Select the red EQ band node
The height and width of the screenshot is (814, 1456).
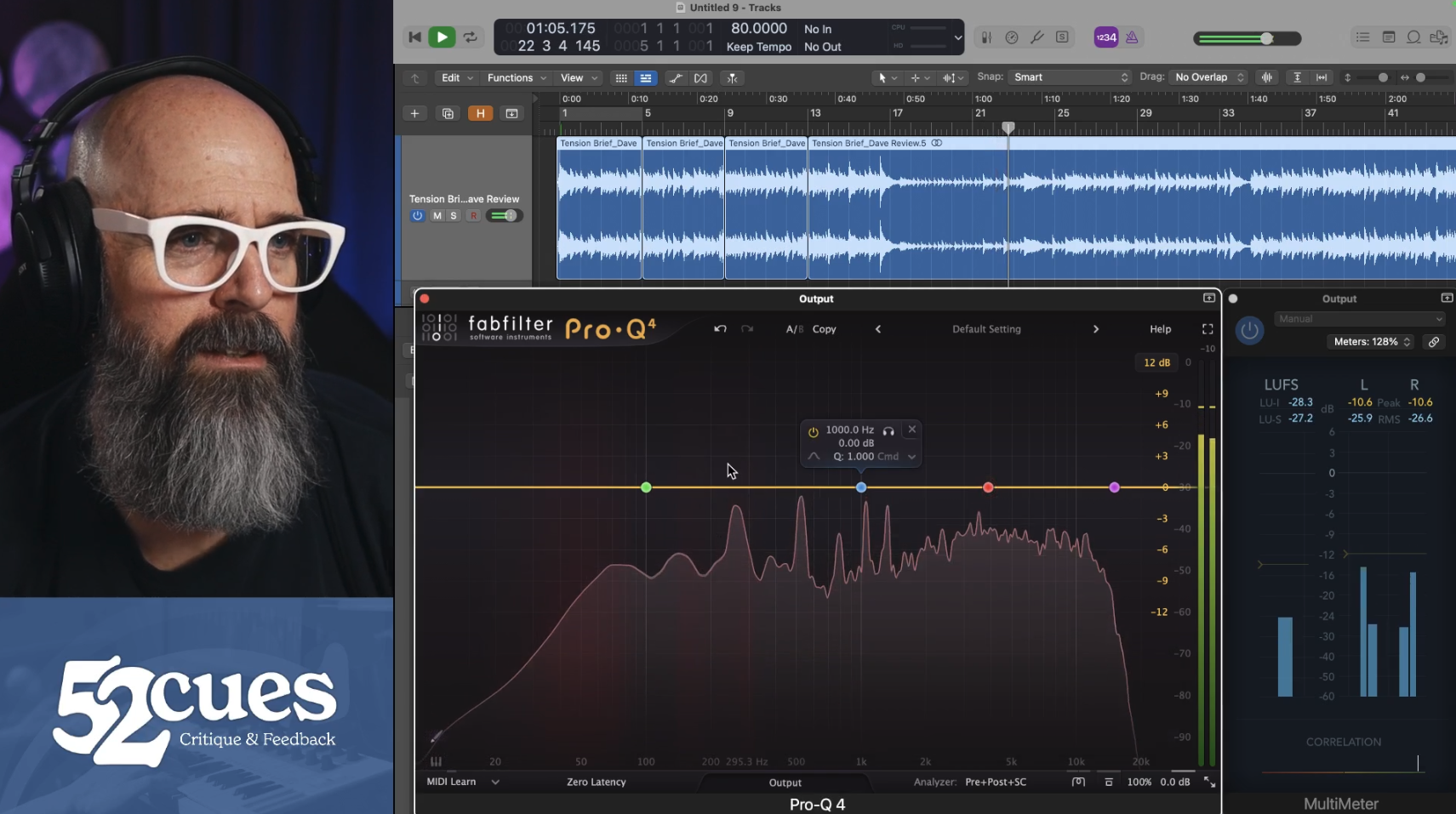pos(988,487)
